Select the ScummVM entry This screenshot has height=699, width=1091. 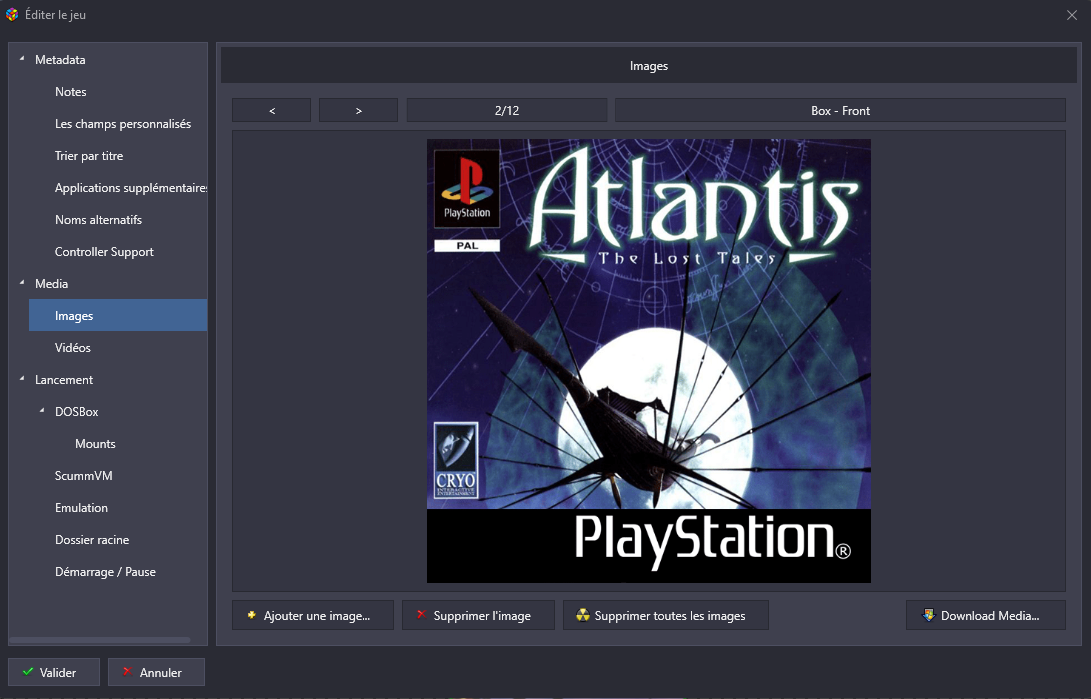[83, 476]
